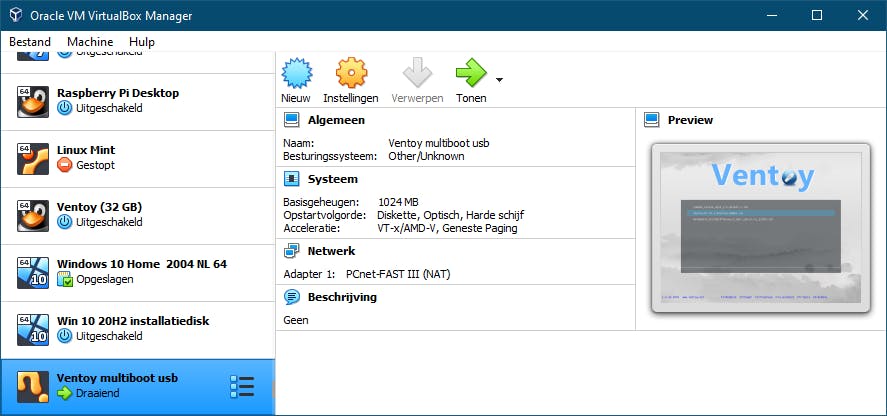Viewport: 887px width, 416px height.
Task: Click the Linux Mint OS icon
Action: click(x=33, y=159)
